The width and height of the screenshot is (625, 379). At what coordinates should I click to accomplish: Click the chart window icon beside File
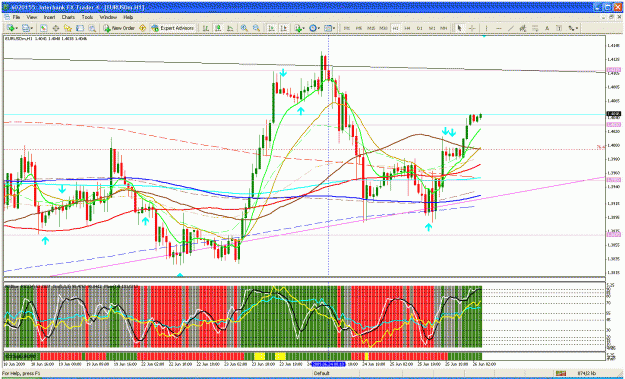[x=7, y=17]
